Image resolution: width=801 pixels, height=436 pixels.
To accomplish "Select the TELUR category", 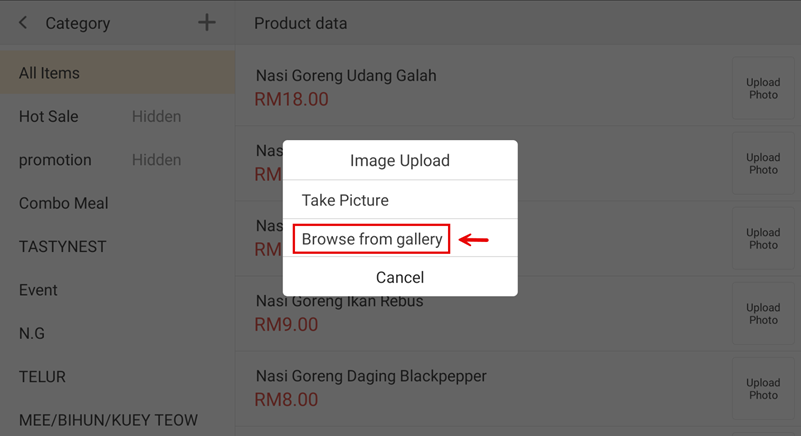I will (42, 377).
